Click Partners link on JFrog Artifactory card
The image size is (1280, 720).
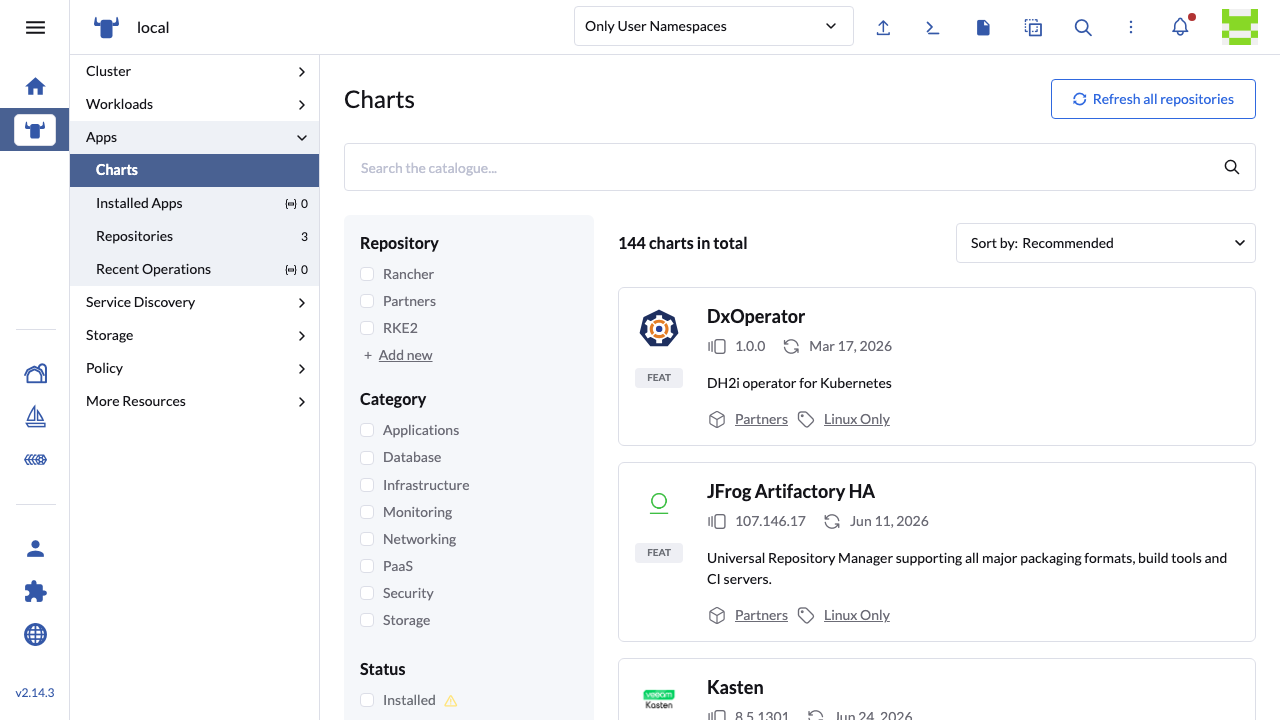coord(761,615)
